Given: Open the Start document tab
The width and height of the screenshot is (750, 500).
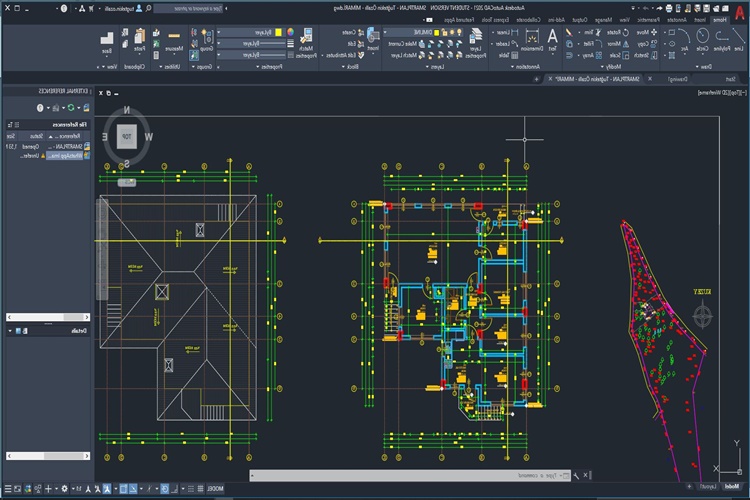Looking at the screenshot, I should pos(730,79).
